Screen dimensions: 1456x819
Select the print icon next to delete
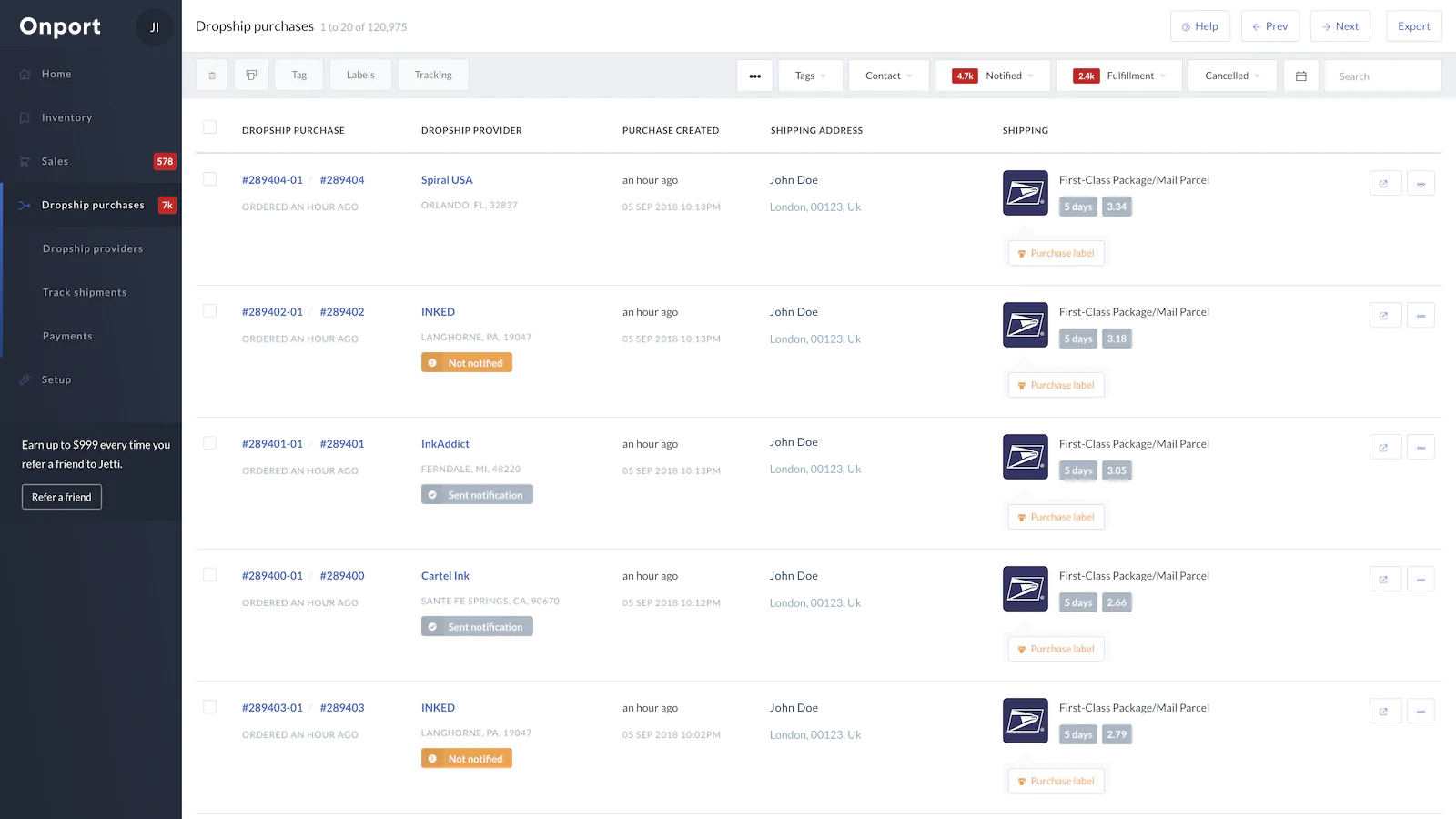251,74
